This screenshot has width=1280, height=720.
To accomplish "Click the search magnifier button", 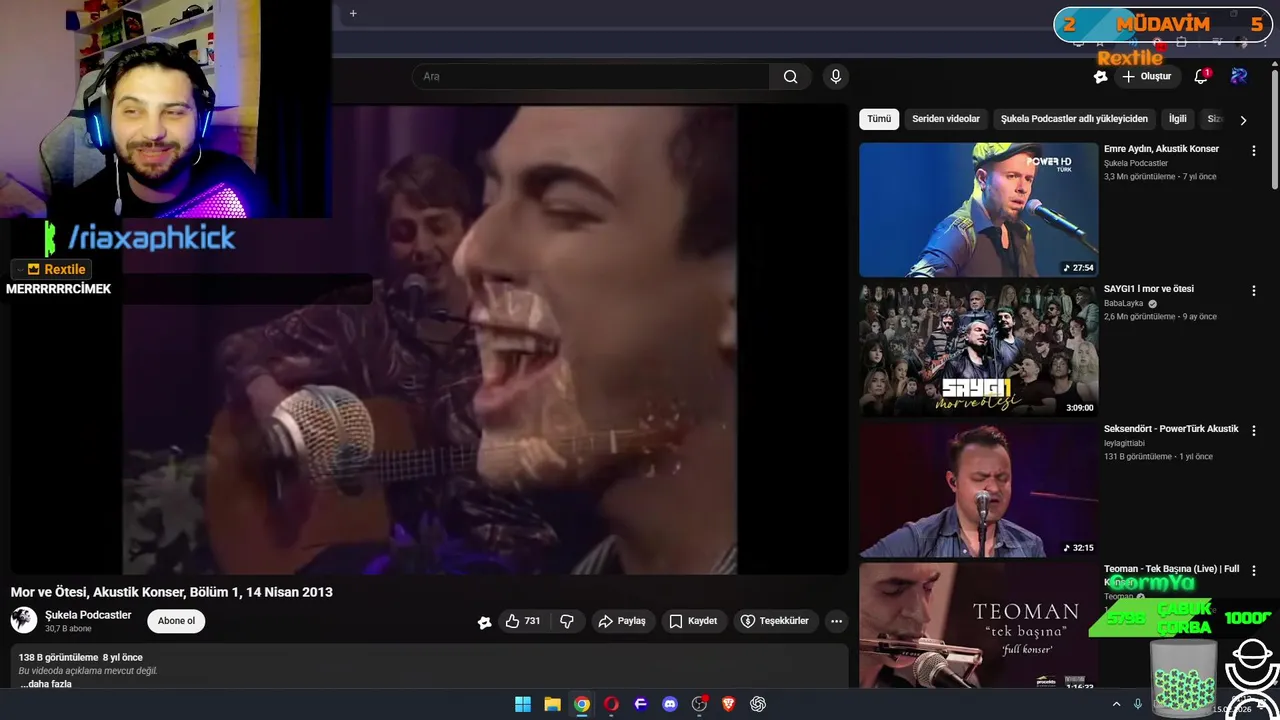I will [x=790, y=76].
